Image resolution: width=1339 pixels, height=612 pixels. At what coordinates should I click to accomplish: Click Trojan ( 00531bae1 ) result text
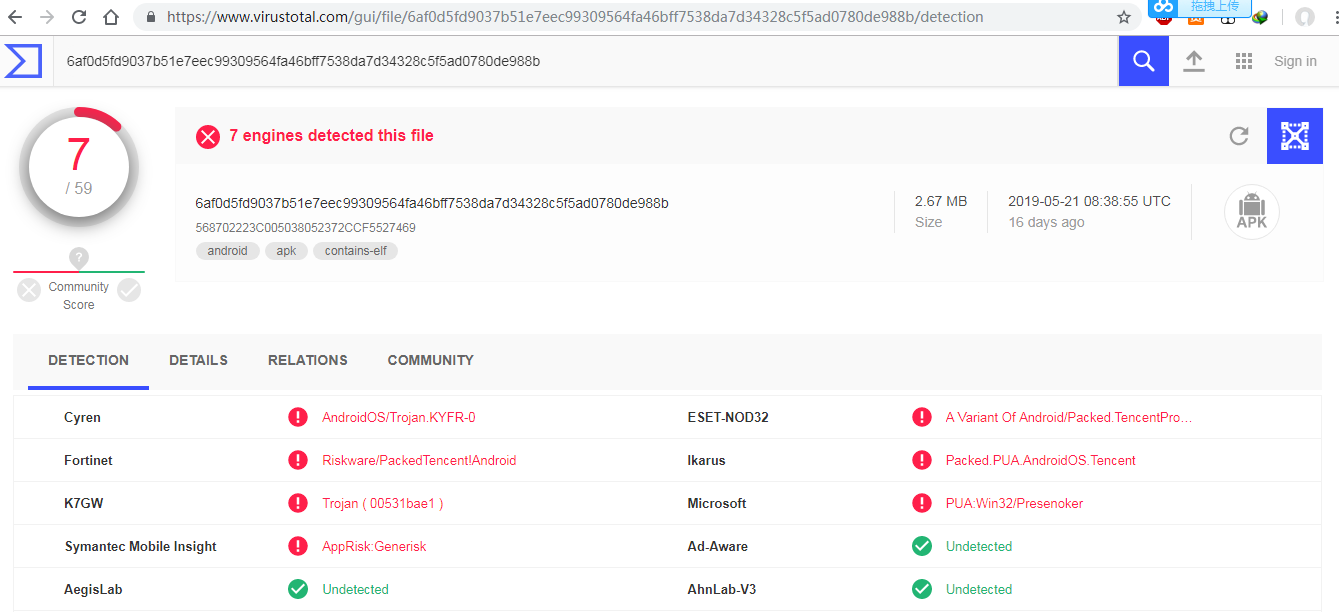point(382,504)
